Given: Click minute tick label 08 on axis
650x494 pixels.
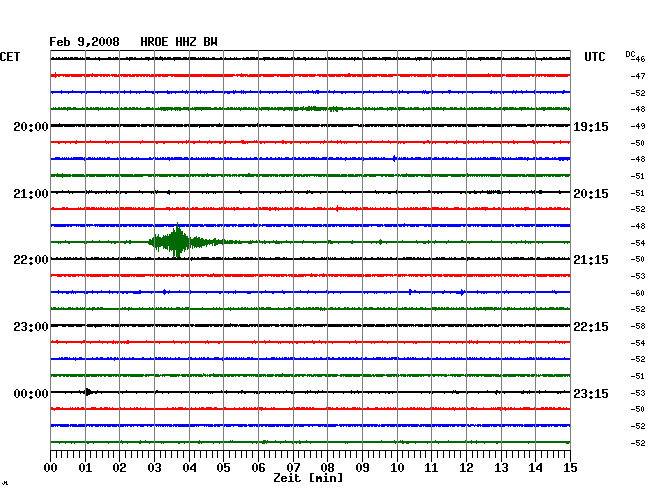Looking at the screenshot, I should [327, 467].
